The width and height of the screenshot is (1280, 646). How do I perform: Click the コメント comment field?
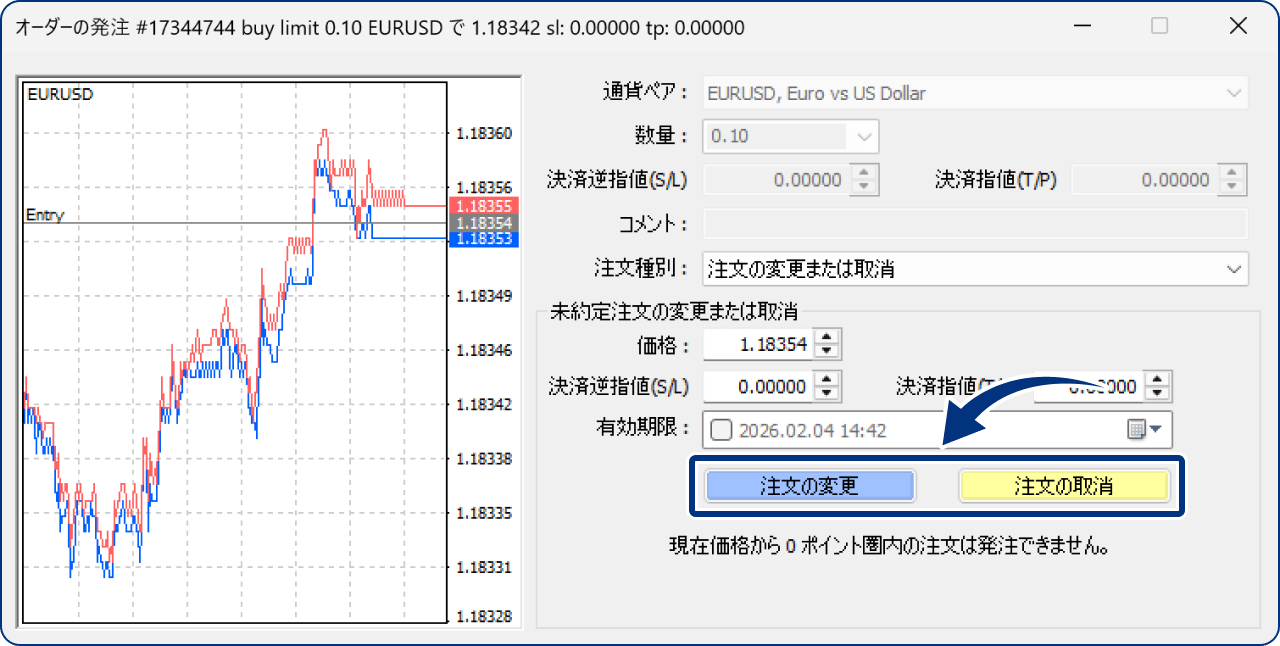(x=976, y=224)
